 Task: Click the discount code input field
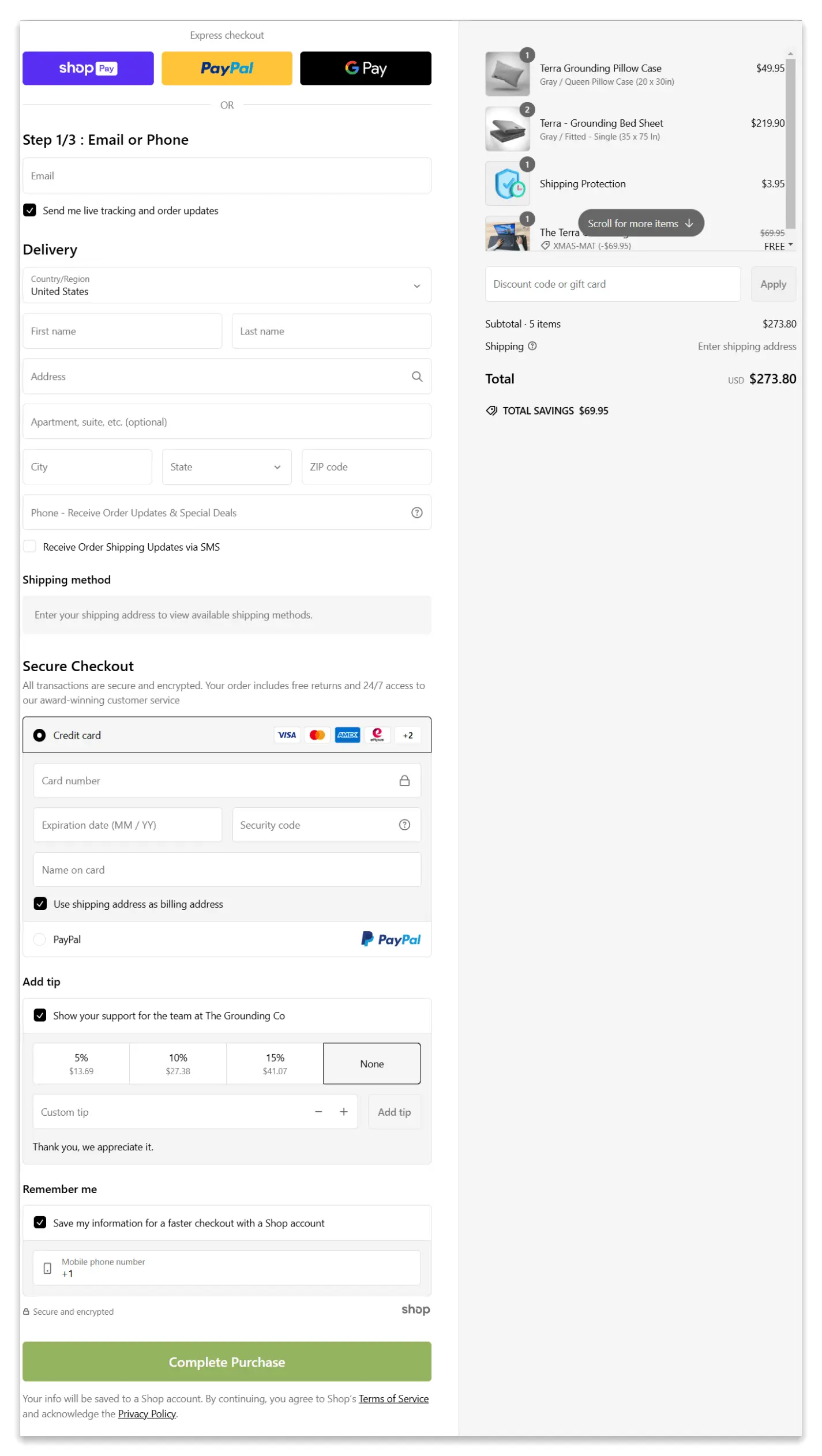(612, 284)
